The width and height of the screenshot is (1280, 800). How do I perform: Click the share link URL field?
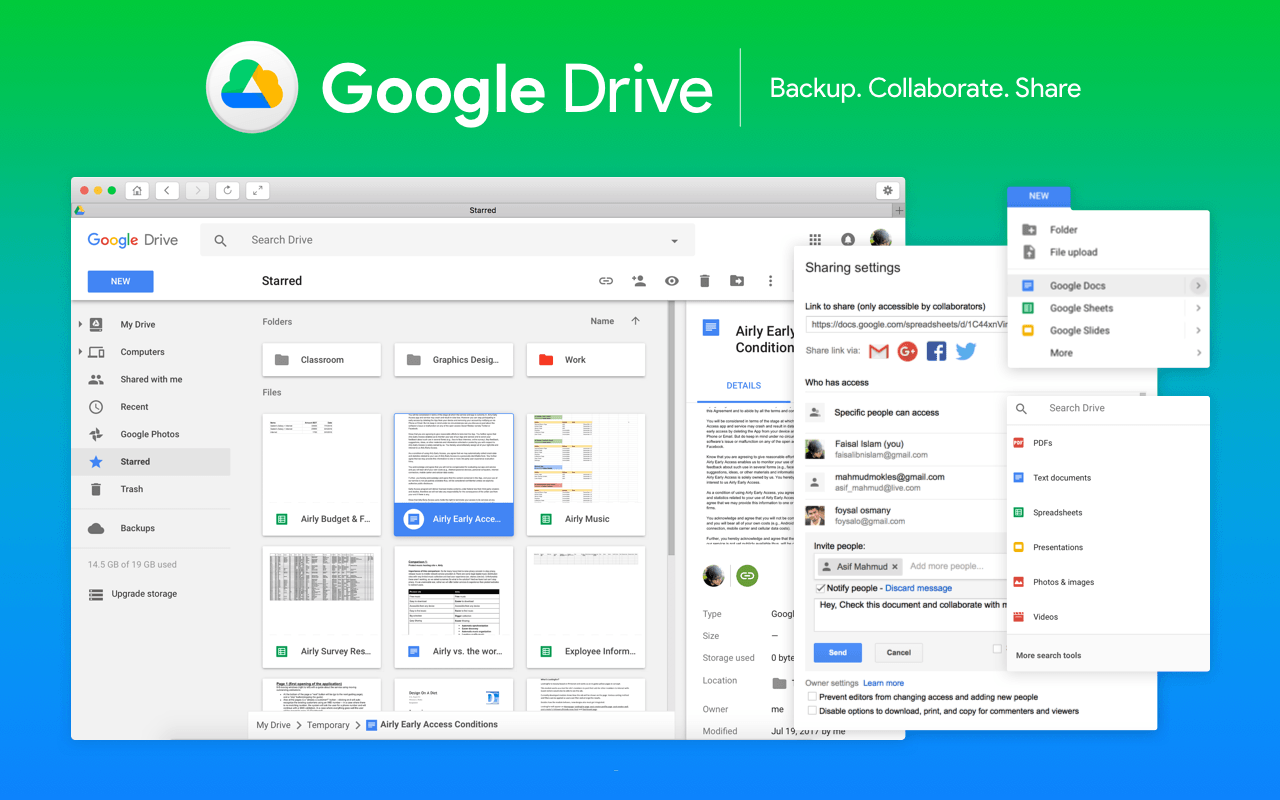pos(906,324)
